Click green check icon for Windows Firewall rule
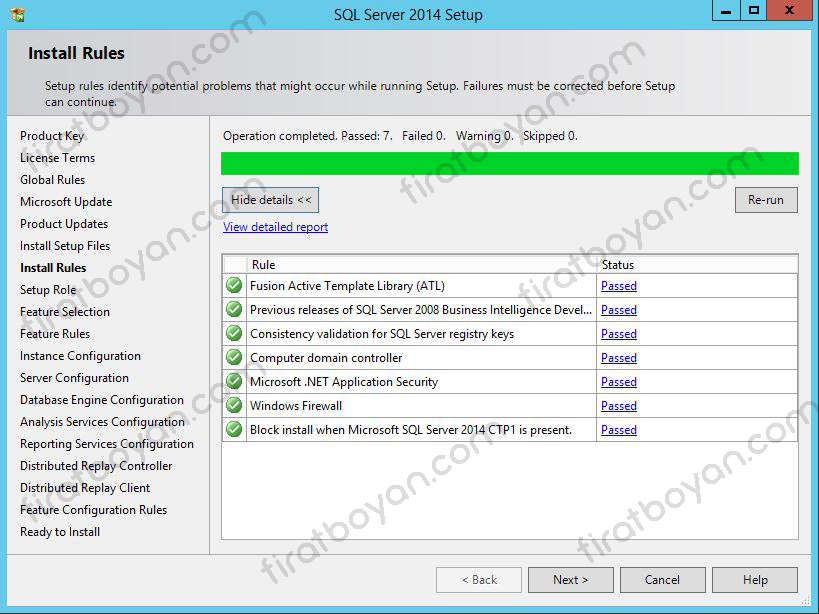The height and width of the screenshot is (614, 819). click(234, 406)
